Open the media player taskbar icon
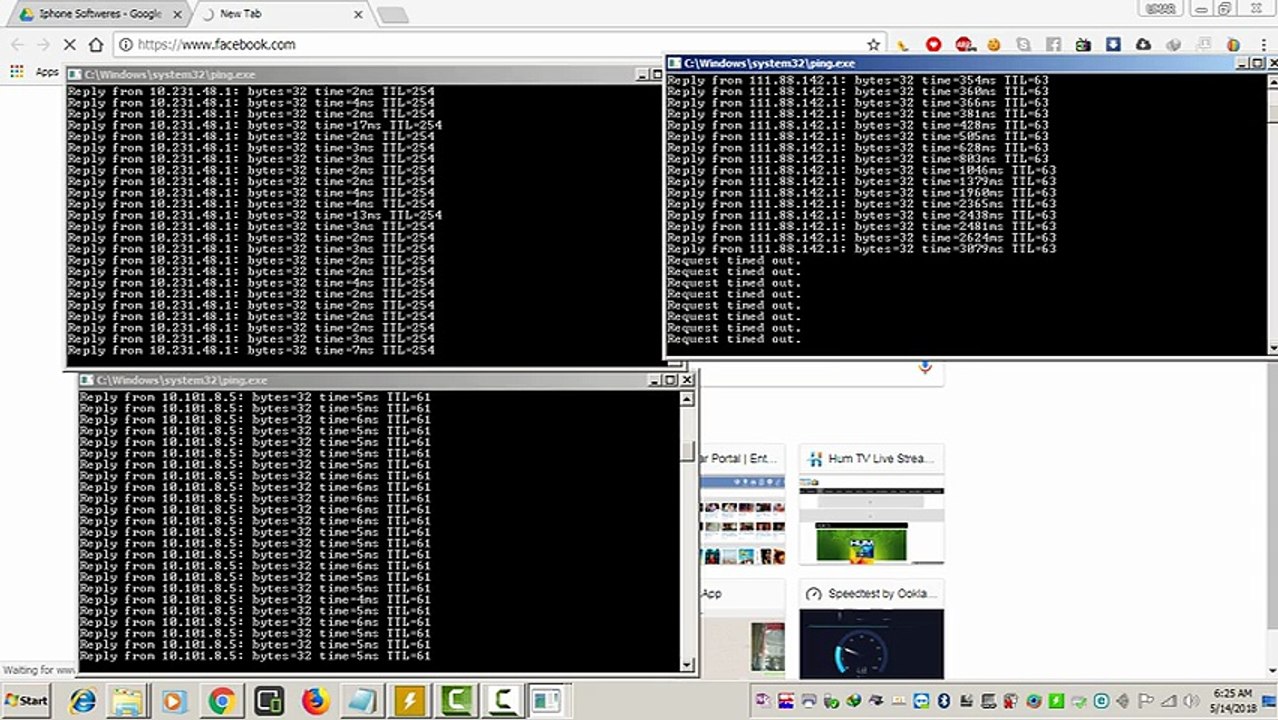The image size is (1278, 720). coord(175,701)
